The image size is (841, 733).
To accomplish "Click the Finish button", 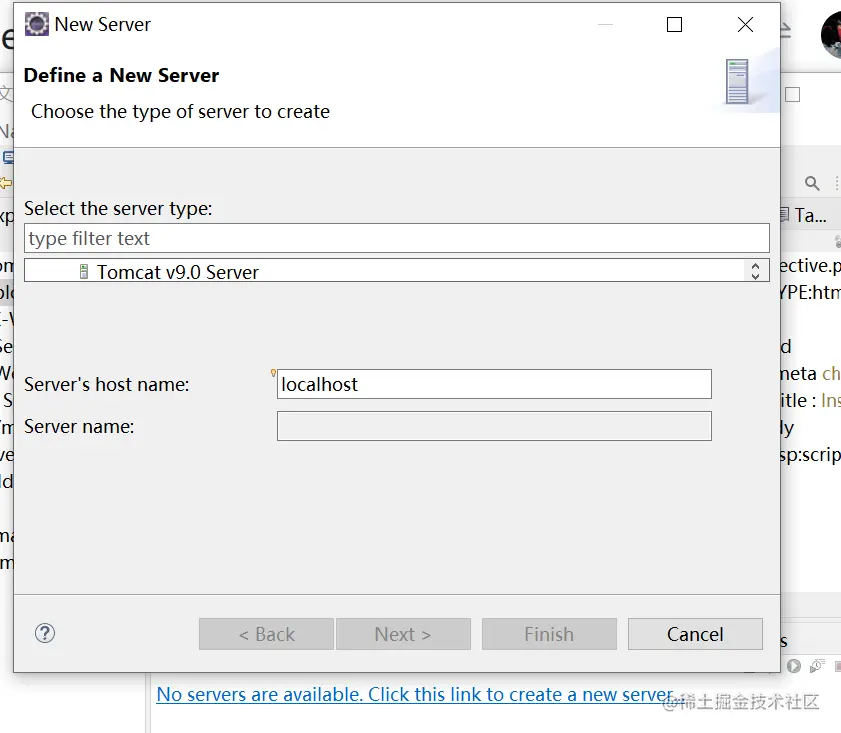I will click(549, 634).
